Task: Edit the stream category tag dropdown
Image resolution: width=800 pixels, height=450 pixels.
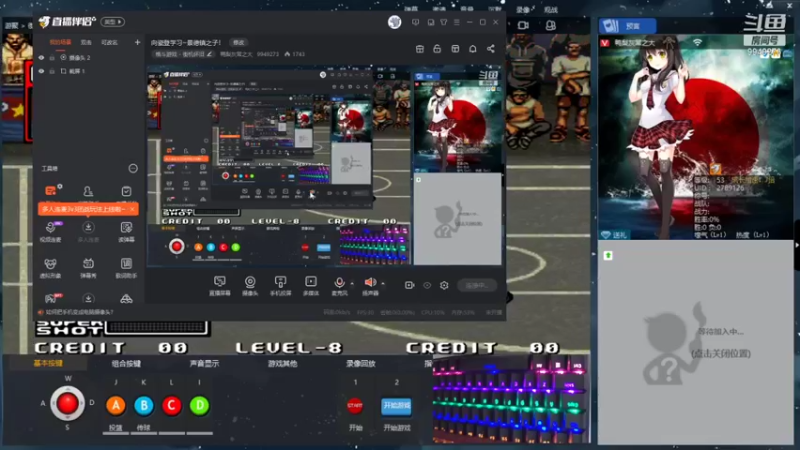Action: (183, 54)
